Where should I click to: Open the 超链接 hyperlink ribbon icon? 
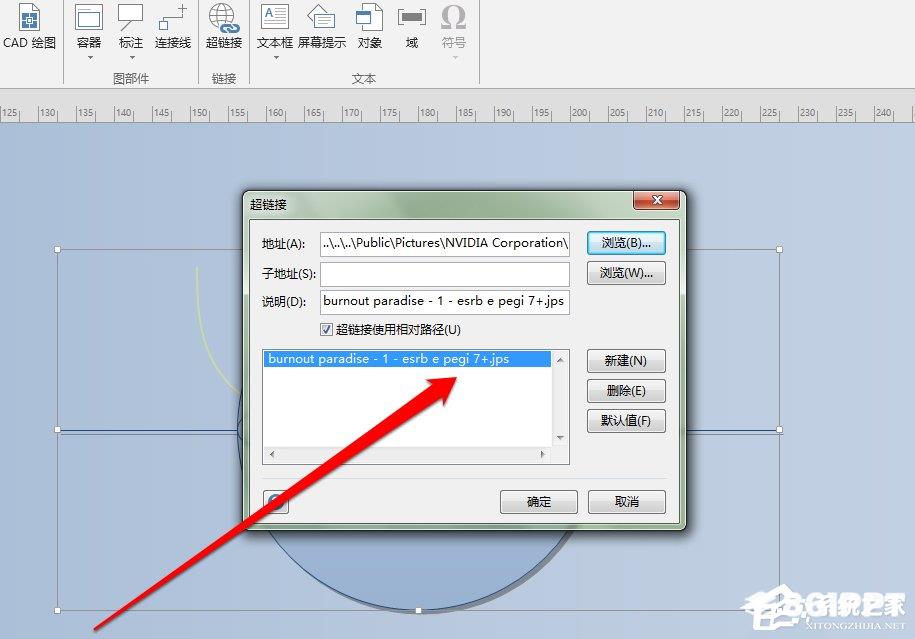(223, 27)
